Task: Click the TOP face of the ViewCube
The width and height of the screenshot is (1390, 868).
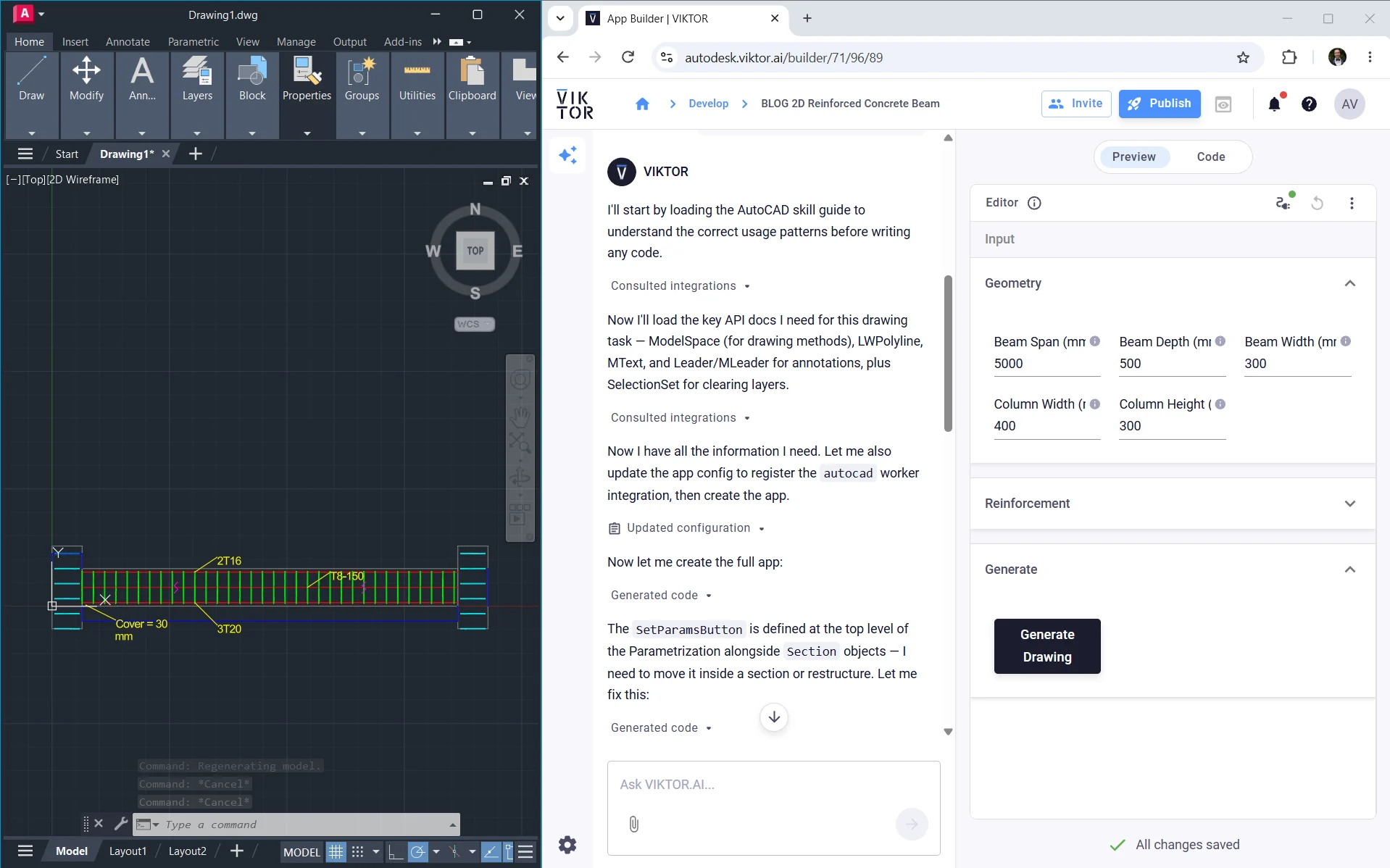Action: point(475,251)
